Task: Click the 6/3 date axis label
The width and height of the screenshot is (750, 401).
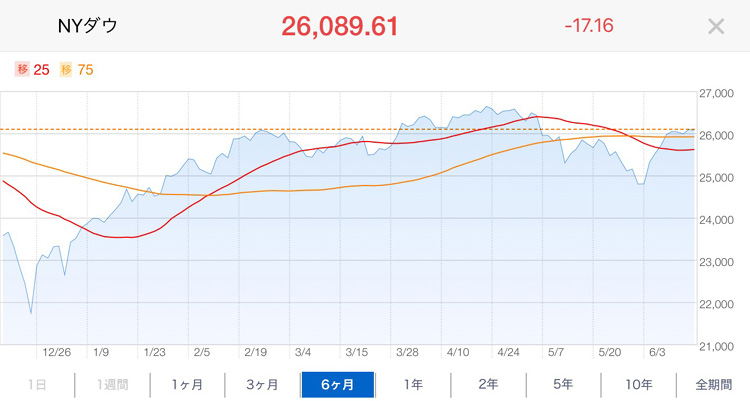Action: coord(657,353)
